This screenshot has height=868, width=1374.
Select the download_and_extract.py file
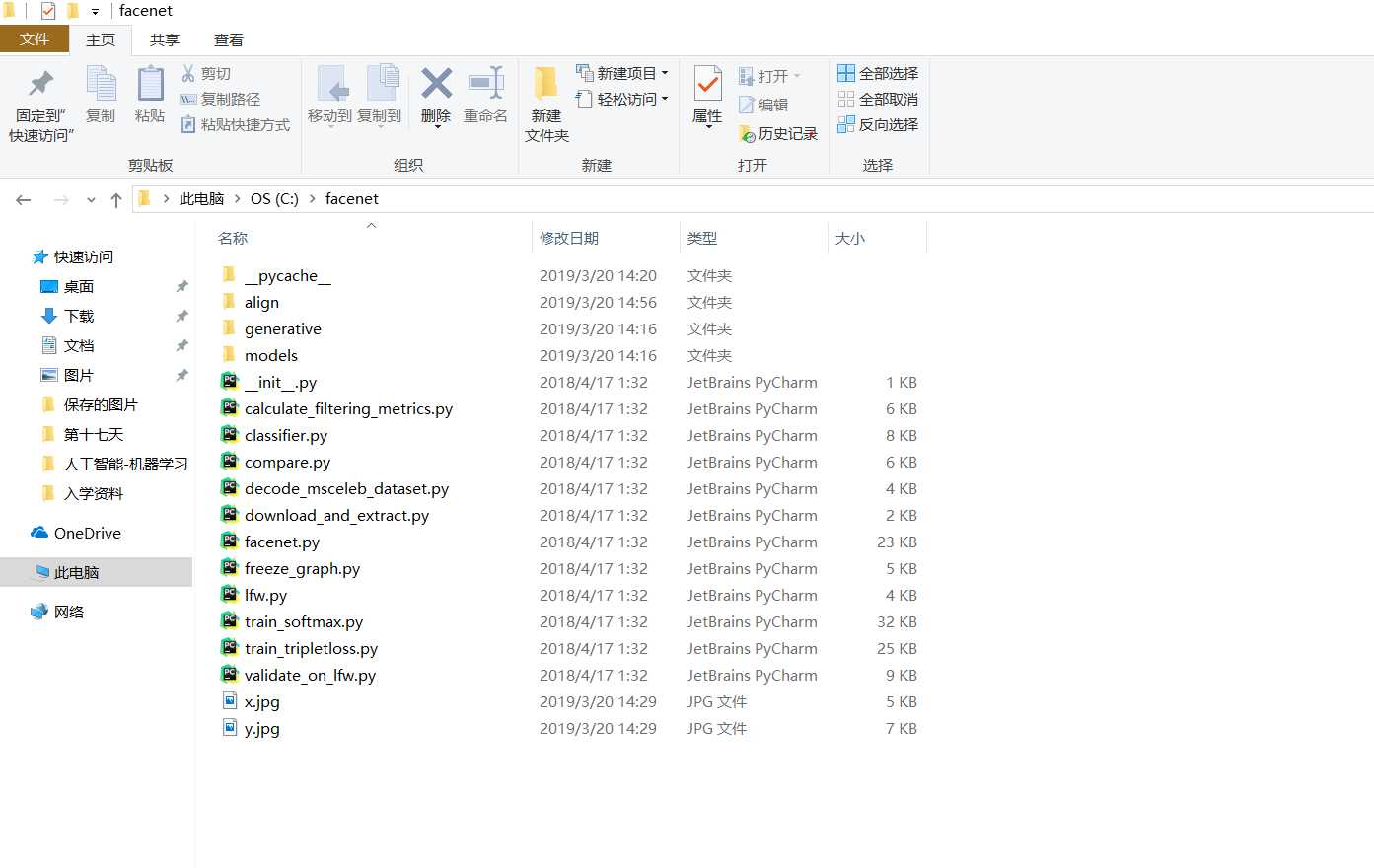coord(337,515)
